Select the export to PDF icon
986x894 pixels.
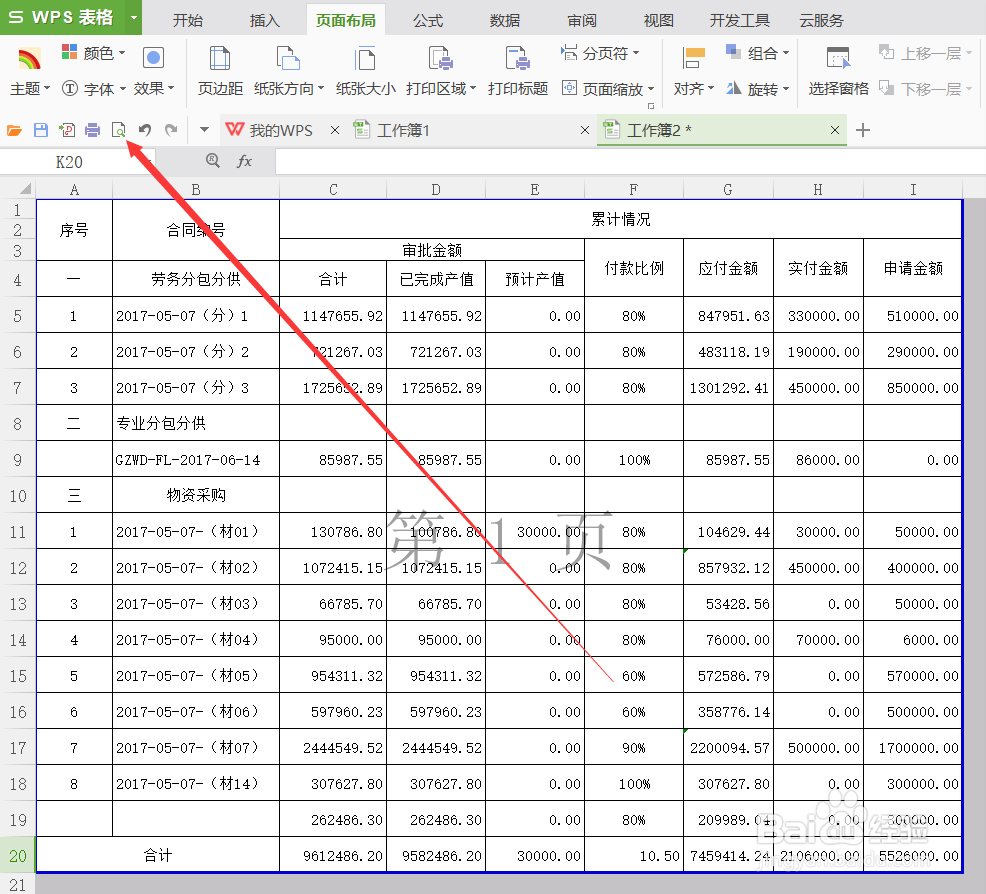(x=66, y=130)
